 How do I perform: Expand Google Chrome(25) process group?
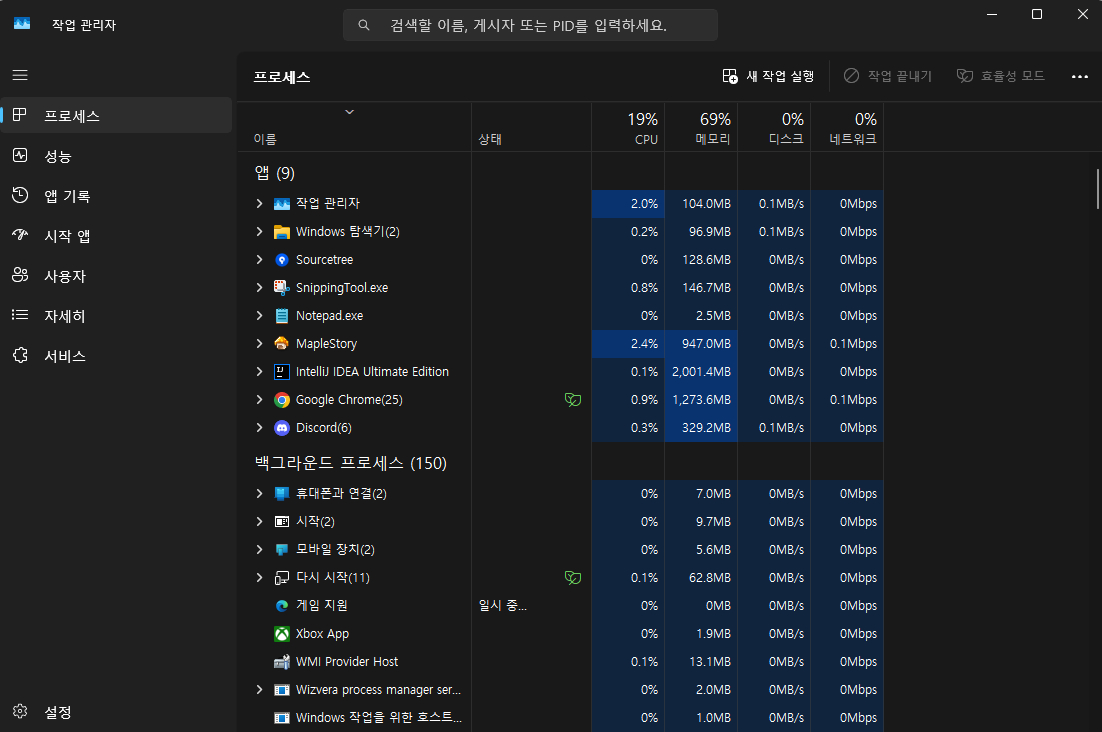tap(259, 400)
